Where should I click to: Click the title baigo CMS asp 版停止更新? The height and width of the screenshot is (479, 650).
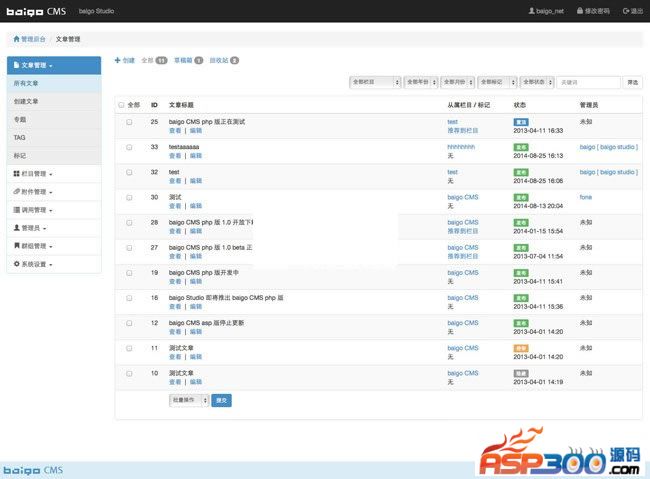tap(206, 323)
